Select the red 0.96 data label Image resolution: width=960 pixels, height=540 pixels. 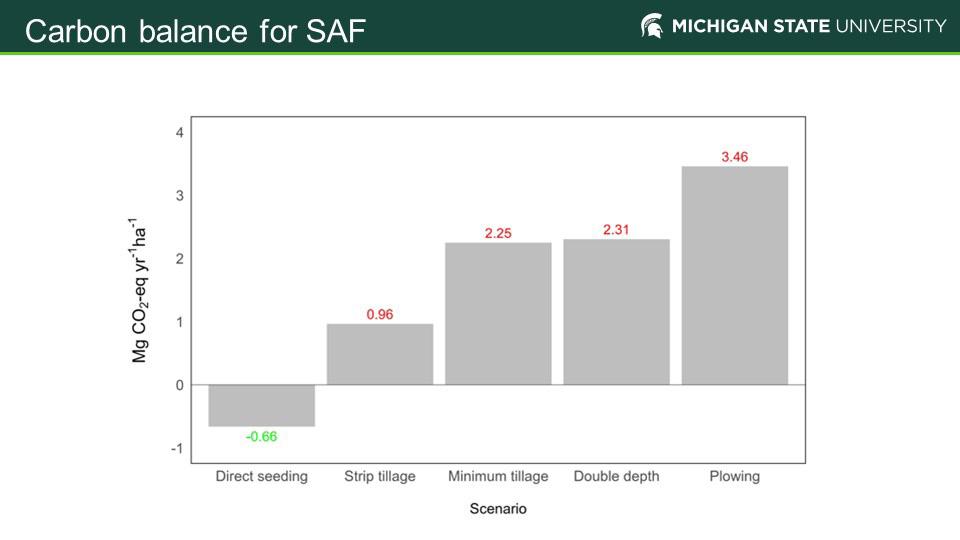click(x=380, y=314)
